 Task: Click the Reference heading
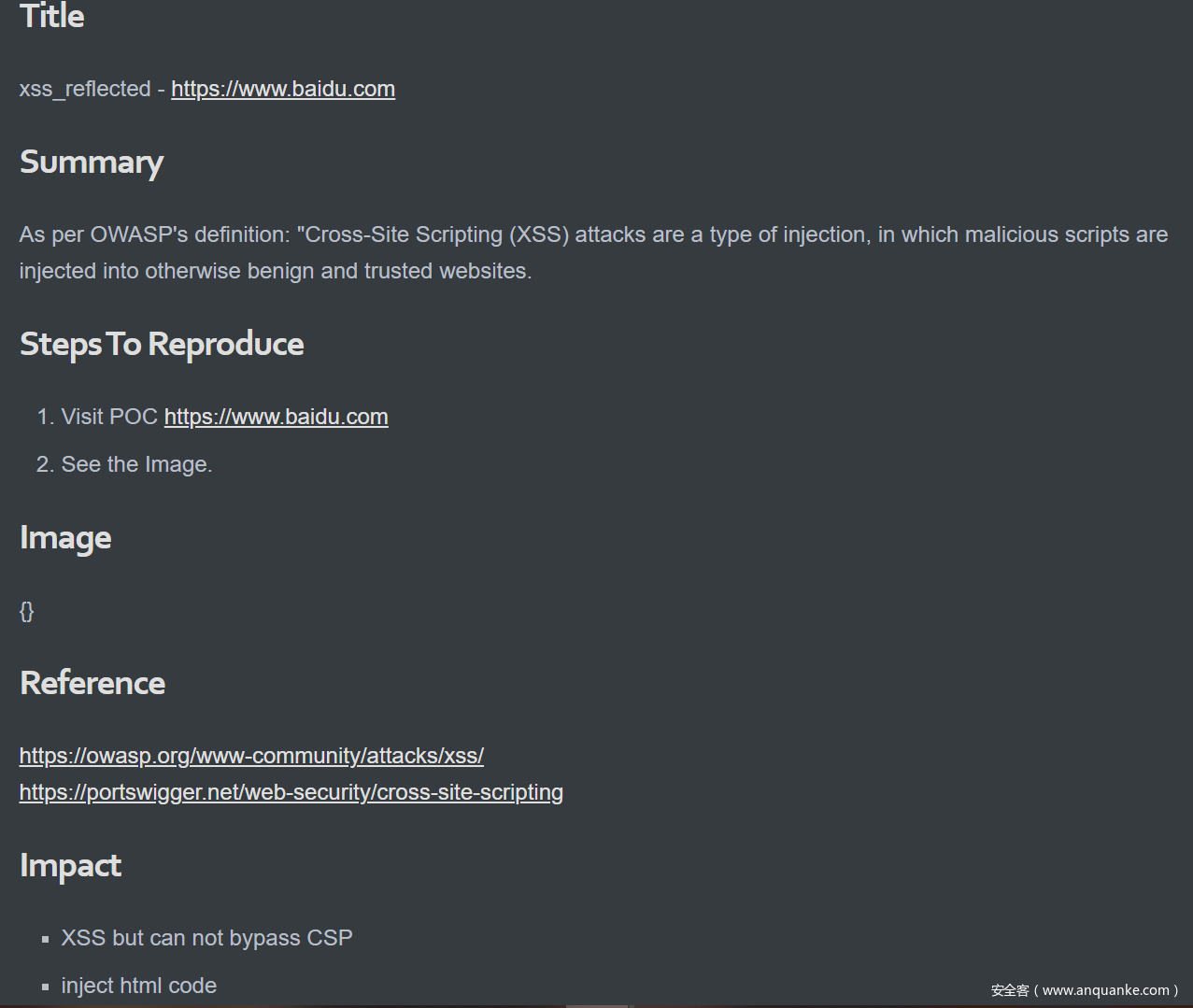(x=92, y=683)
